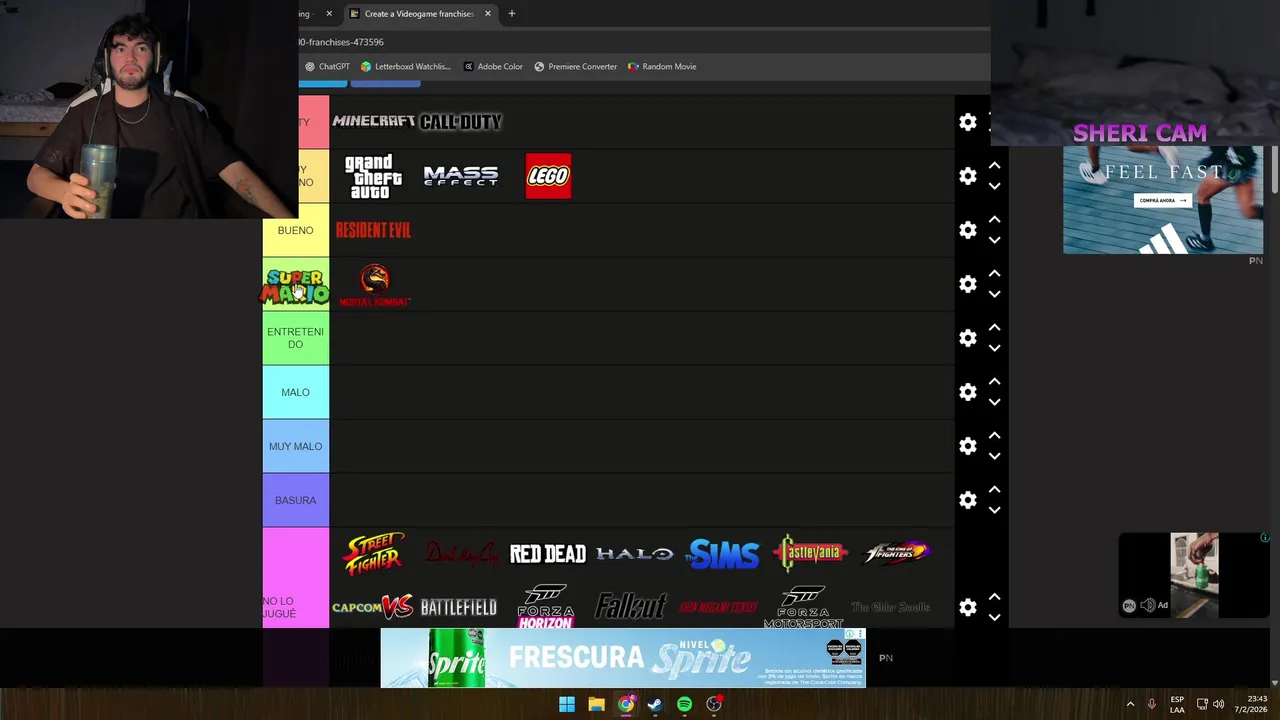
Task: Select the Street Fighter logo item
Action: [x=374, y=553]
